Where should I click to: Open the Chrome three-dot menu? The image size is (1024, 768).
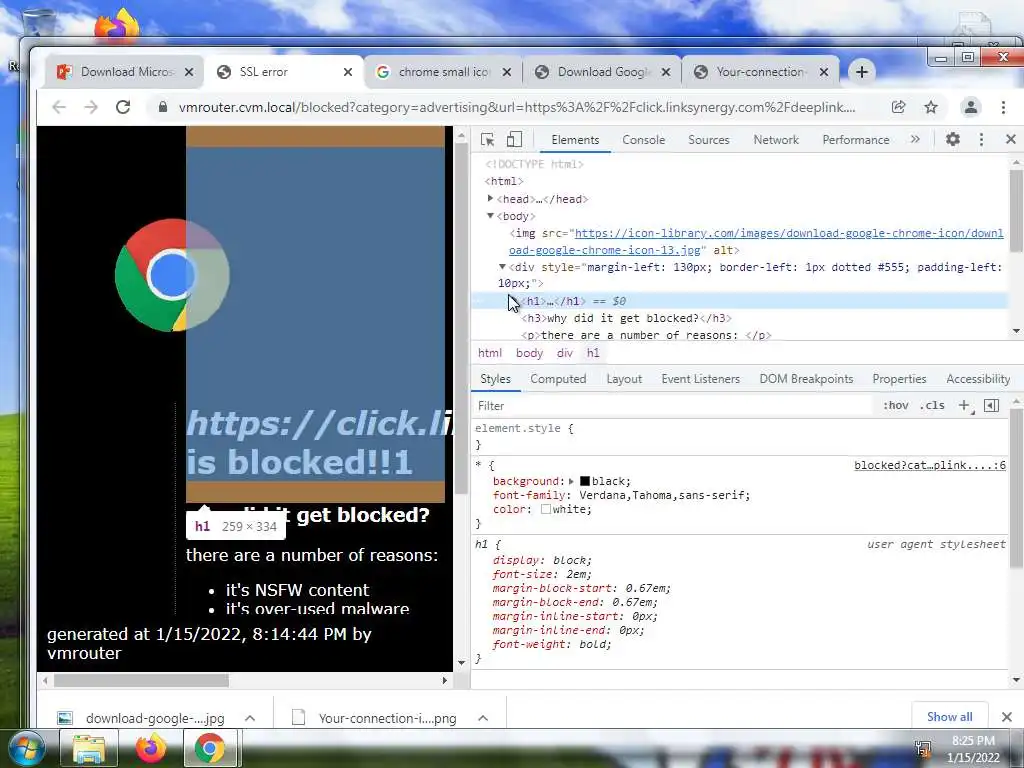click(1004, 107)
